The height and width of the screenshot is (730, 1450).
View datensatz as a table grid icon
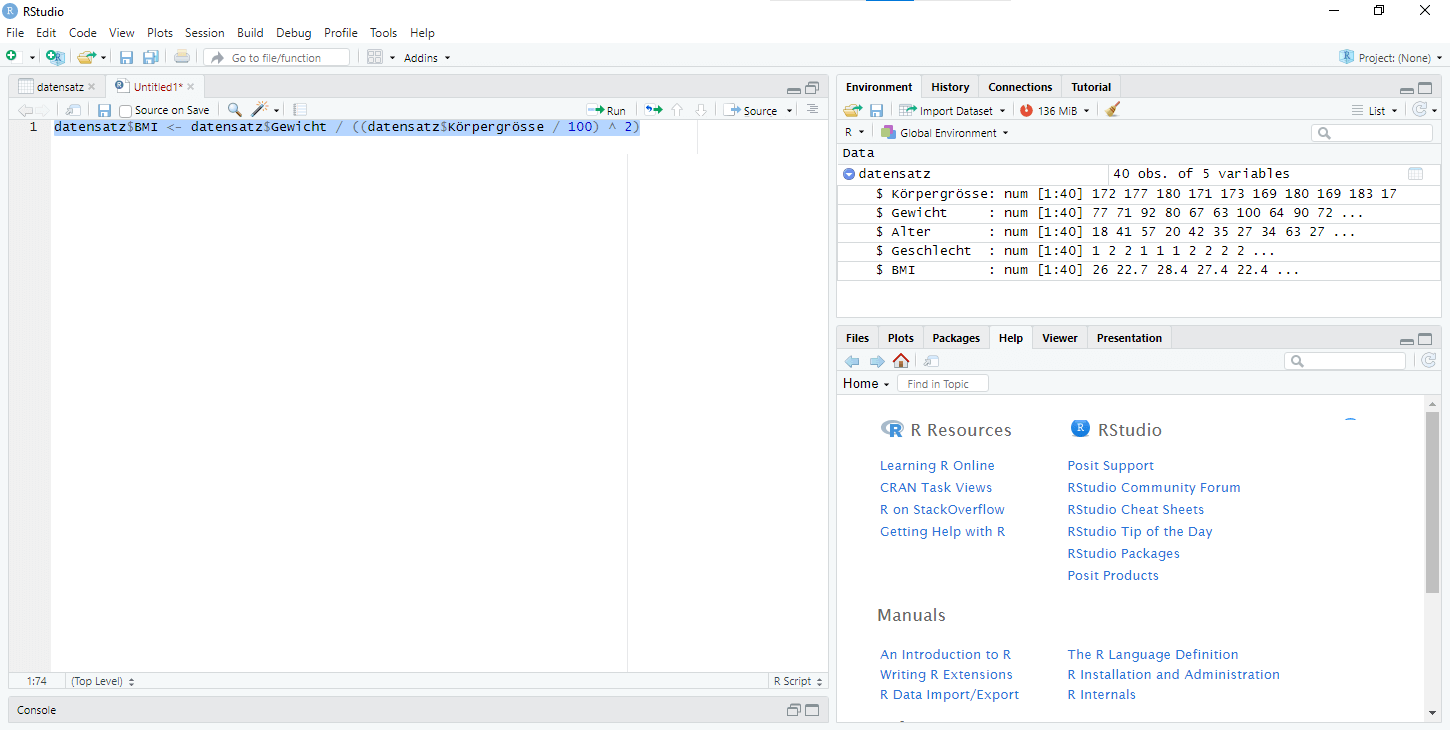click(x=1415, y=174)
